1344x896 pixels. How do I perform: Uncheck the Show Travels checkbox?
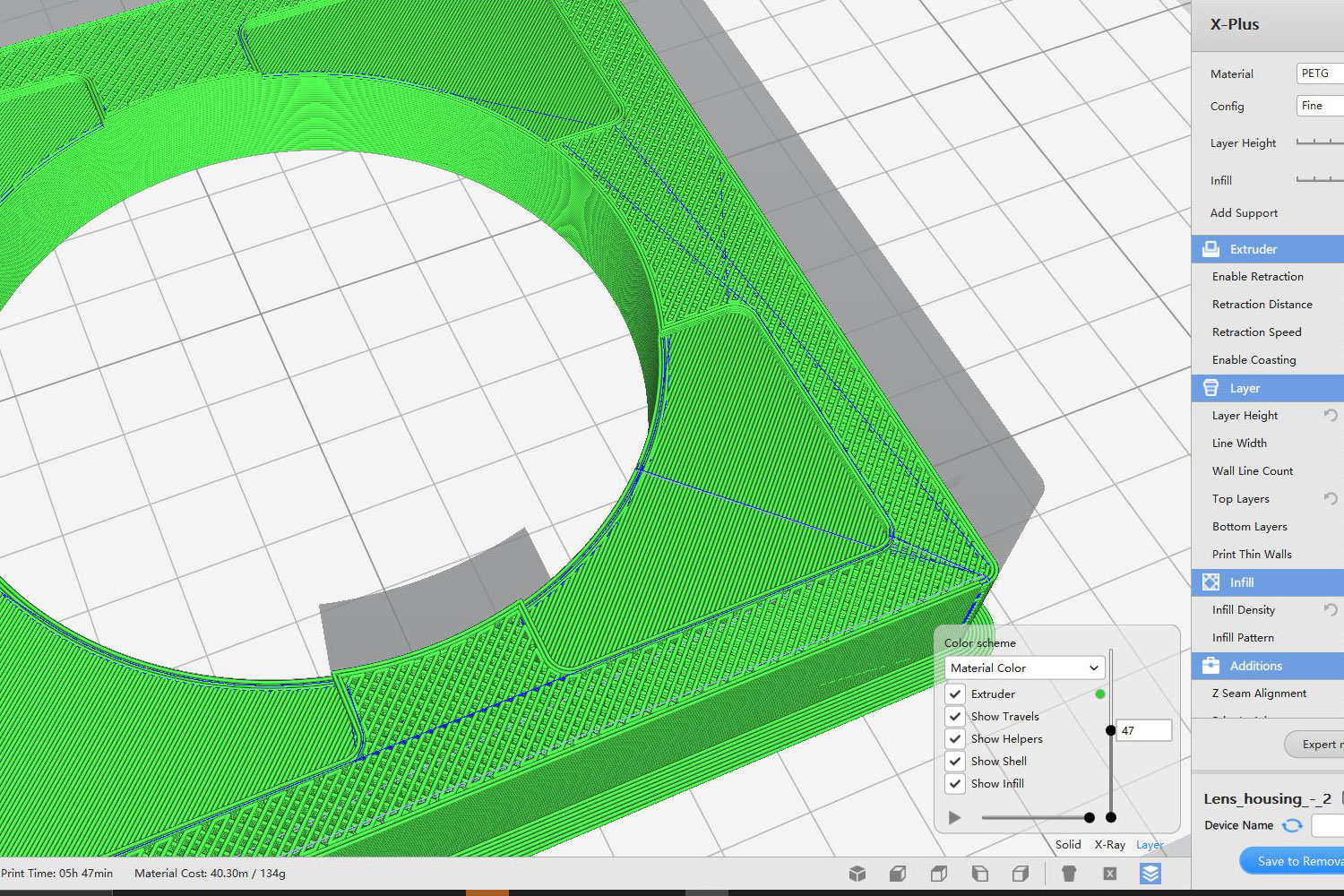click(x=956, y=717)
